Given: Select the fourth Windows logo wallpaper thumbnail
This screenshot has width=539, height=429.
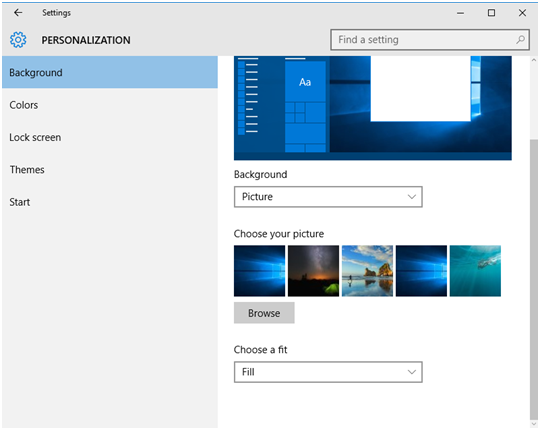Looking at the screenshot, I should [x=421, y=271].
